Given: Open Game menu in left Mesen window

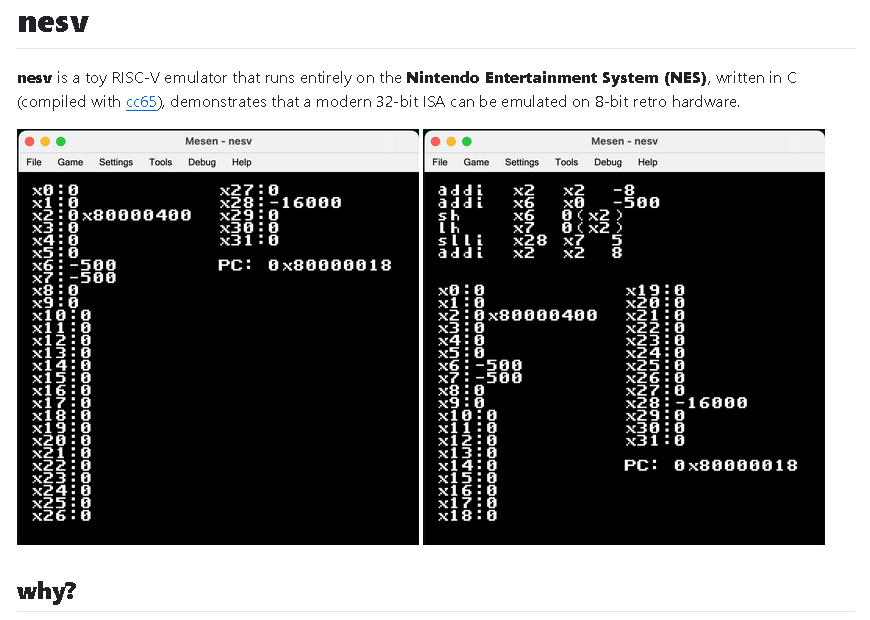Looking at the screenshot, I should click(70, 162).
